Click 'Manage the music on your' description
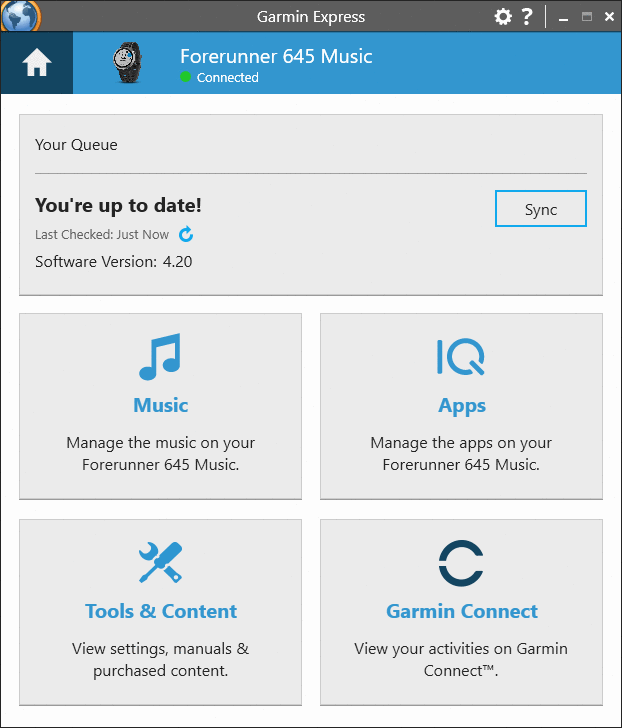 [x=161, y=443]
